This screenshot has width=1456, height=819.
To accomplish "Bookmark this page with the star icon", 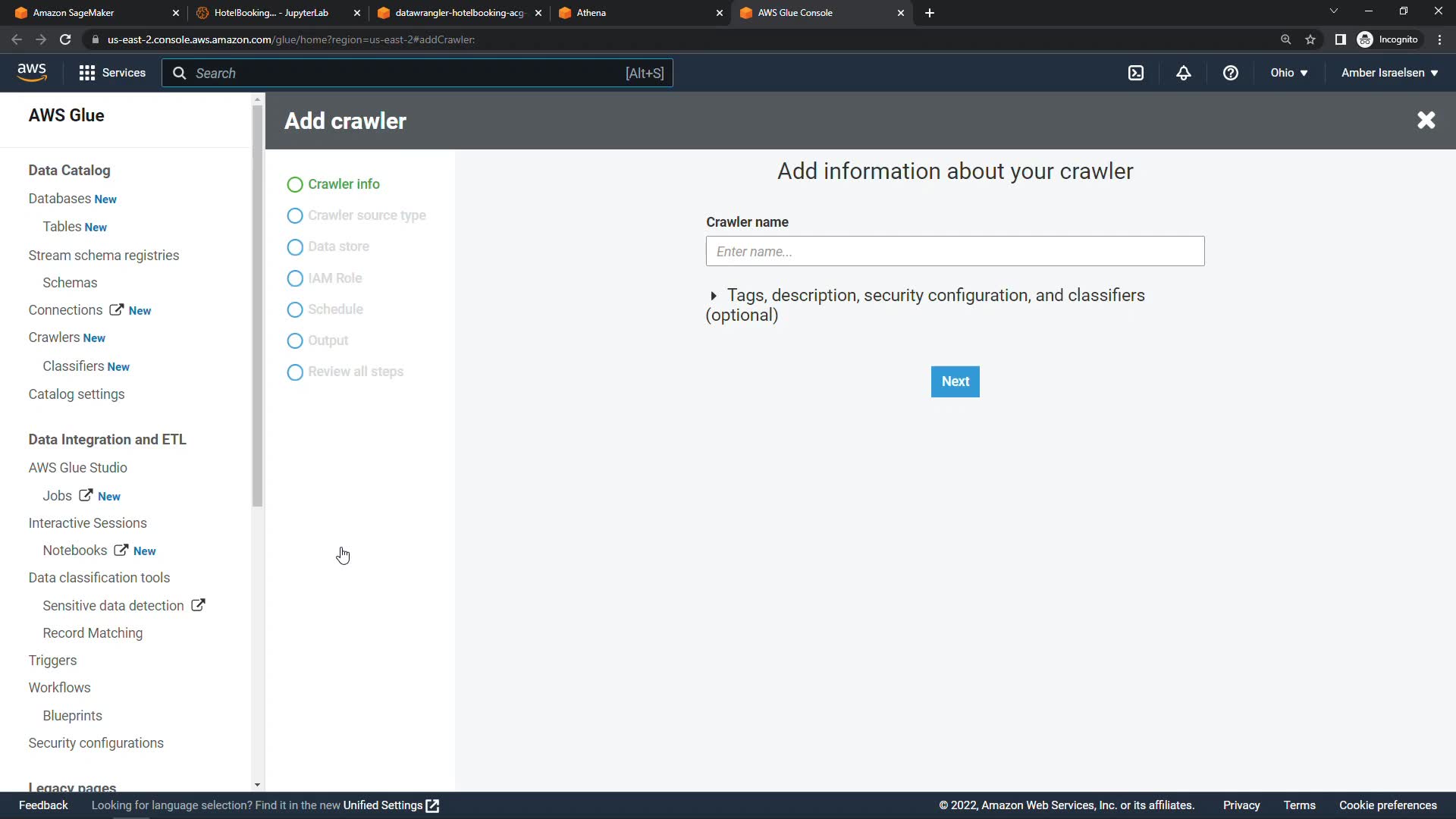I will (1310, 39).
